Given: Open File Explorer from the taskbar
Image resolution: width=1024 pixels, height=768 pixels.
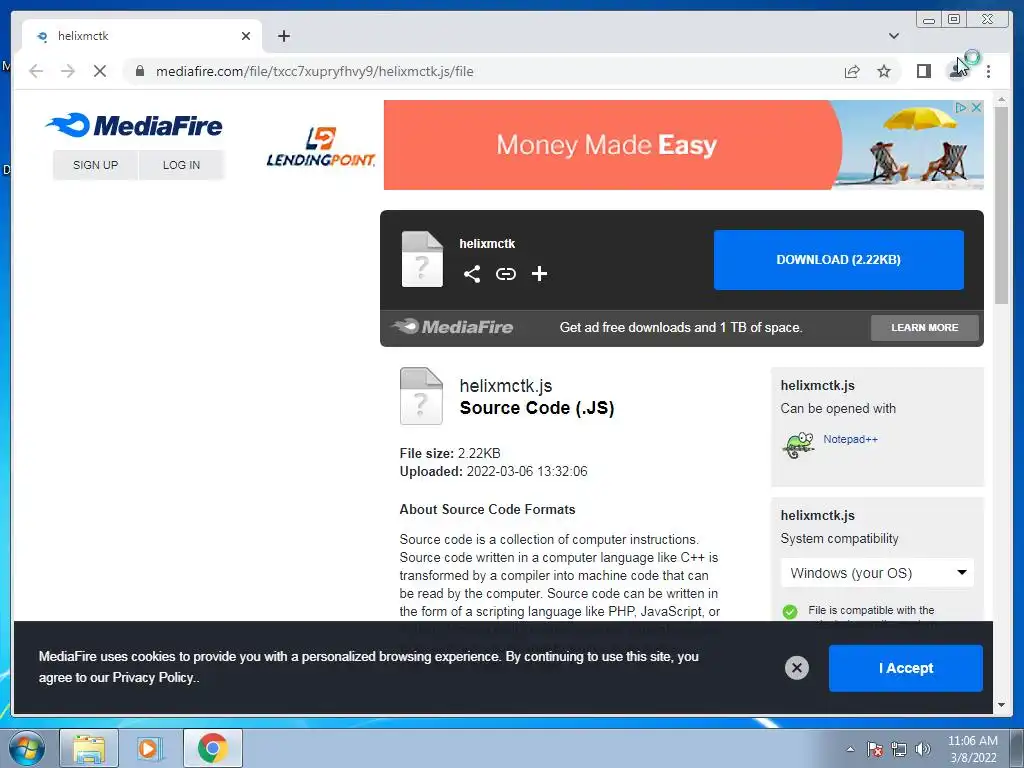Looking at the screenshot, I should 89,748.
